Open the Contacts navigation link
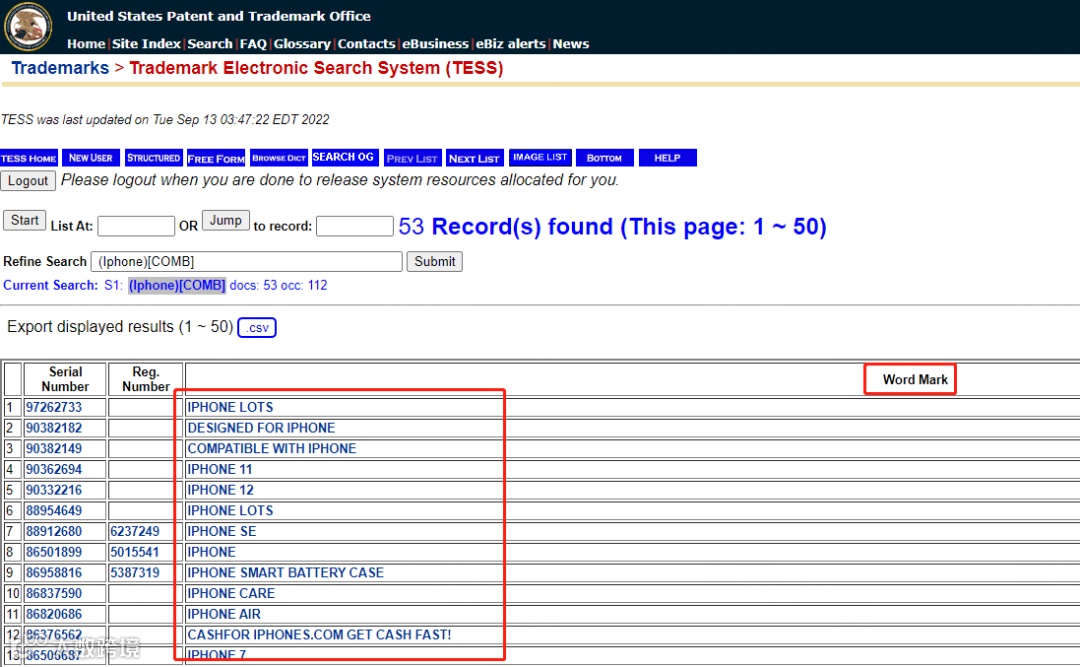This screenshot has width=1080, height=667. tap(366, 43)
